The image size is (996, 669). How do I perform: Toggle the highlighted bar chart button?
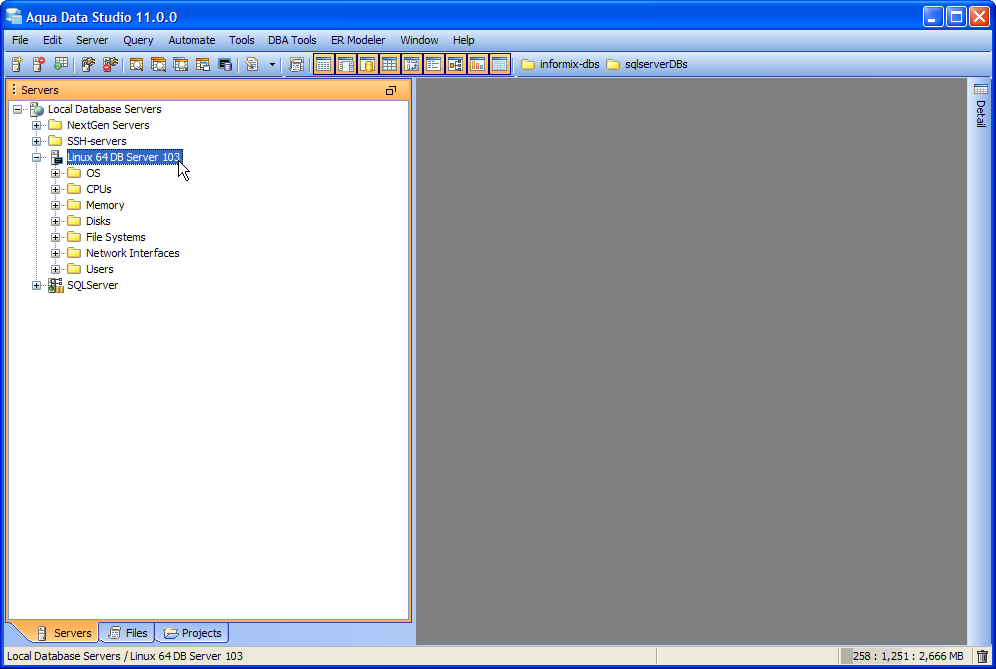(477, 64)
